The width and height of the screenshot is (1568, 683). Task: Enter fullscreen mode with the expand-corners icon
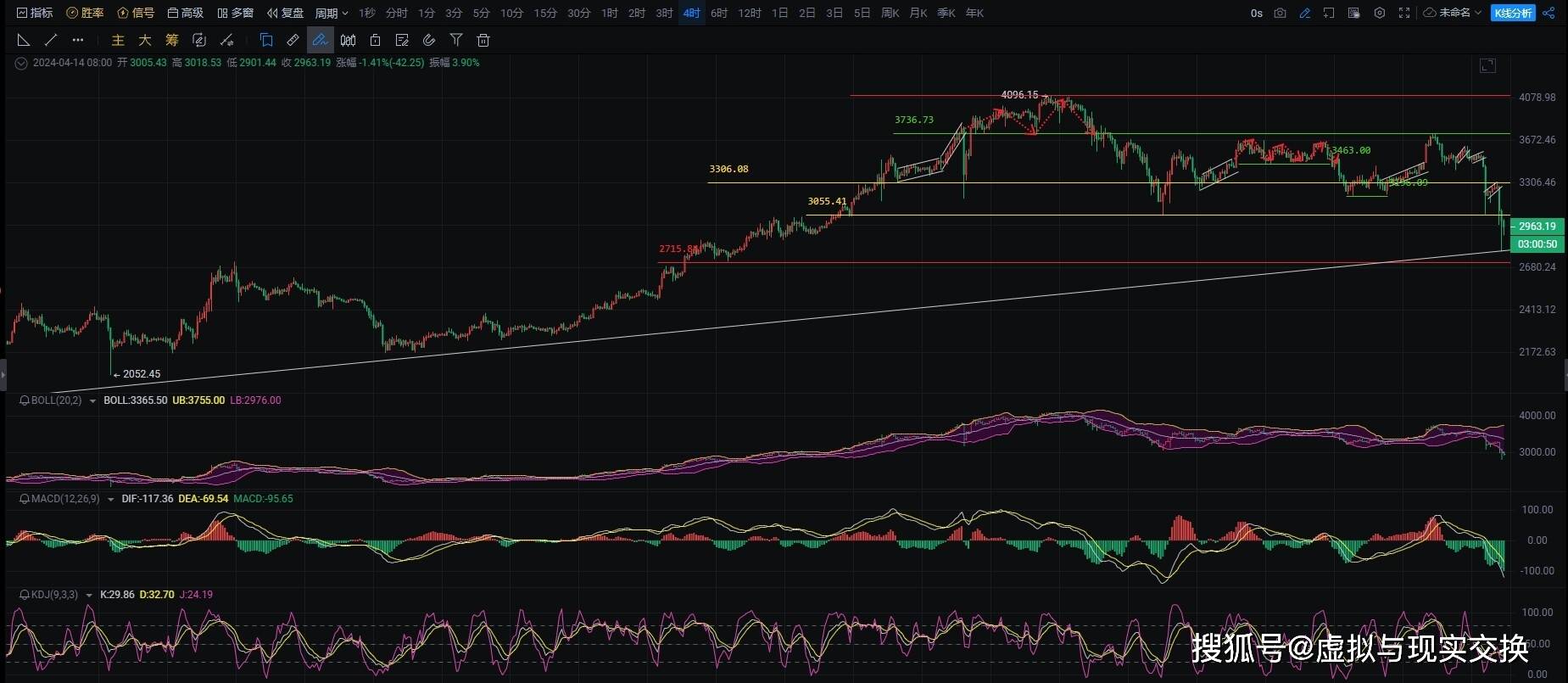coord(1404,13)
